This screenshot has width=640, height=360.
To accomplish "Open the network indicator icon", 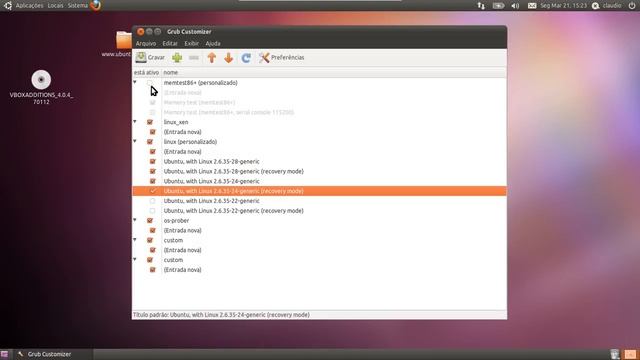I will (x=481, y=5).
